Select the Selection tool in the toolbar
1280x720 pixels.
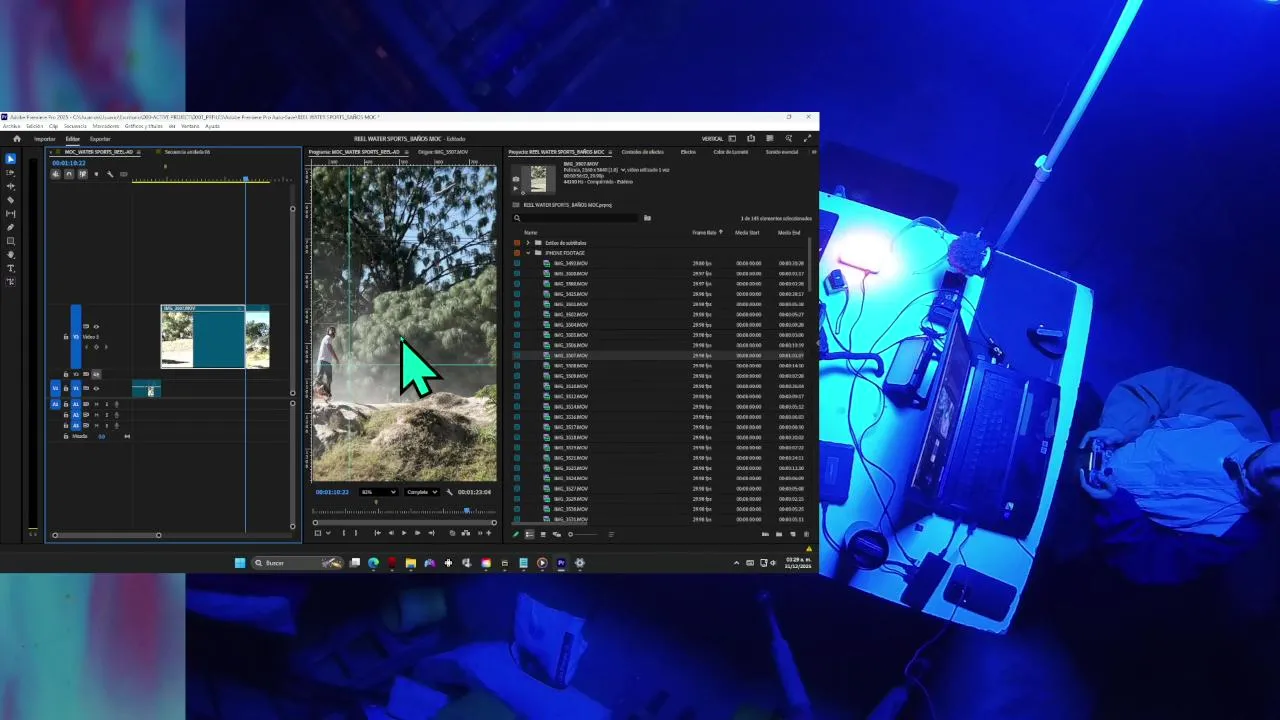10,159
